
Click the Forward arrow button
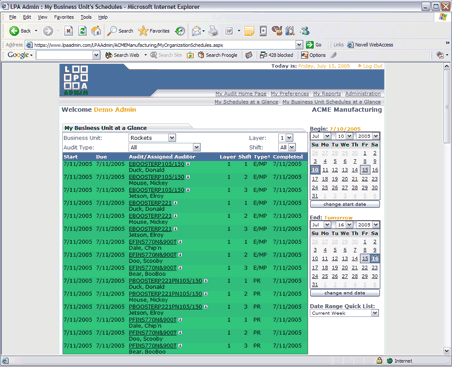point(48,31)
